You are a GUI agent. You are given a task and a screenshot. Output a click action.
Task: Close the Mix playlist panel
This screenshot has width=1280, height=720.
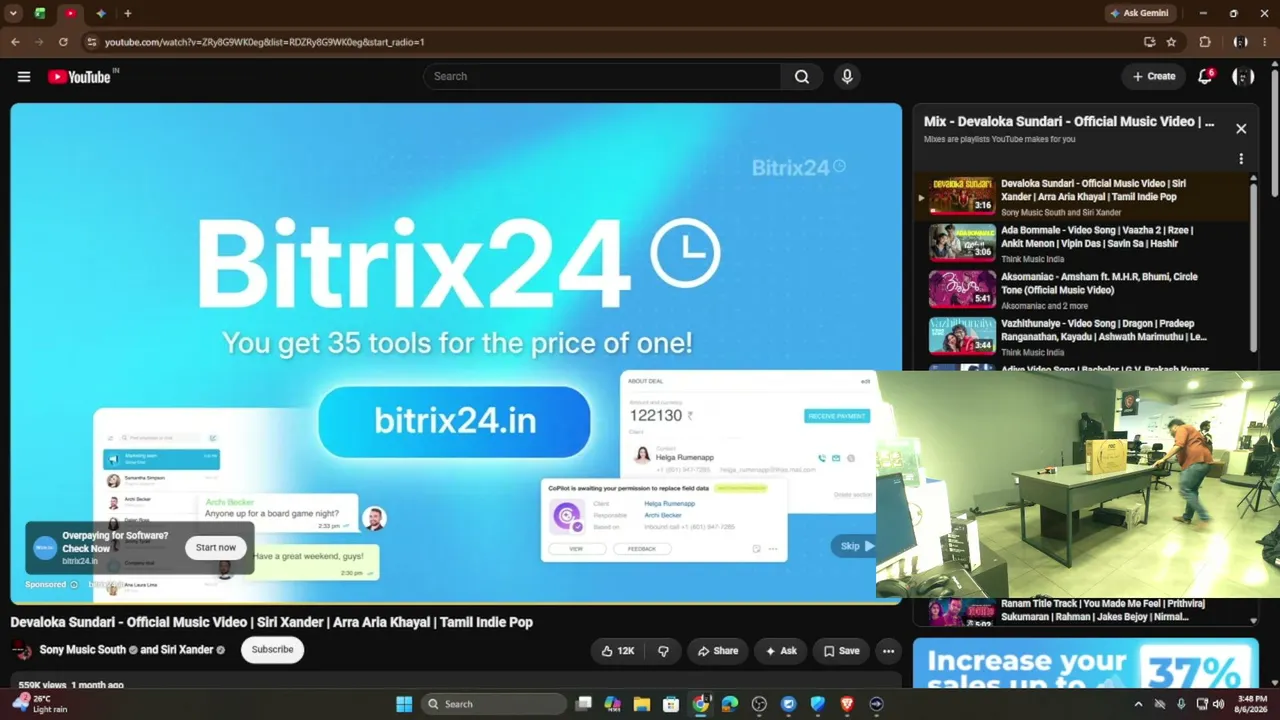1241,129
